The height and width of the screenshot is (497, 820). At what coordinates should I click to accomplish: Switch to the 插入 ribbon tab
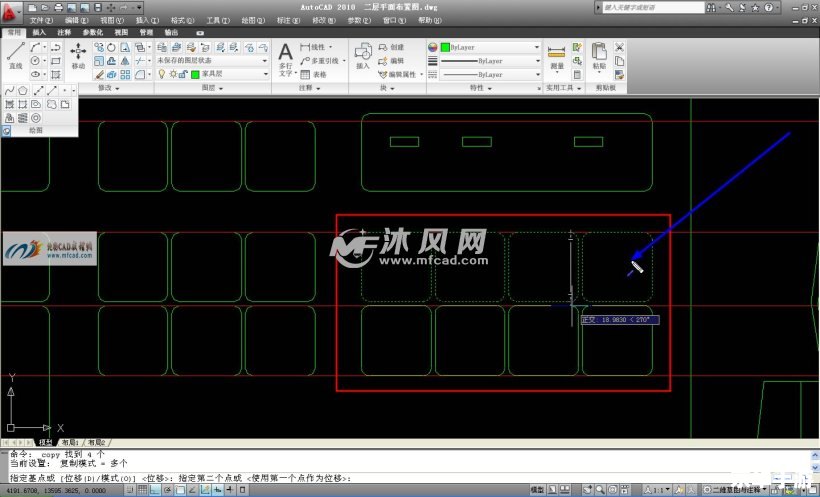point(39,32)
